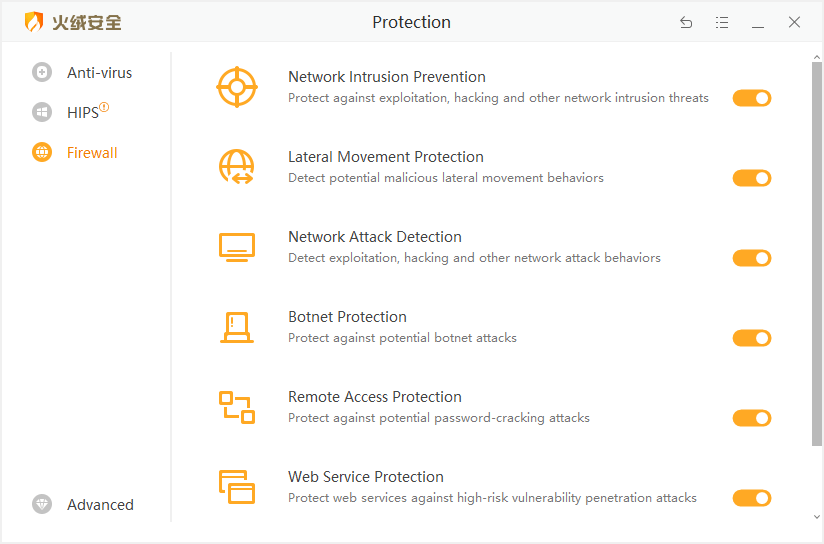Open the list menu icon in title bar

click(x=722, y=22)
